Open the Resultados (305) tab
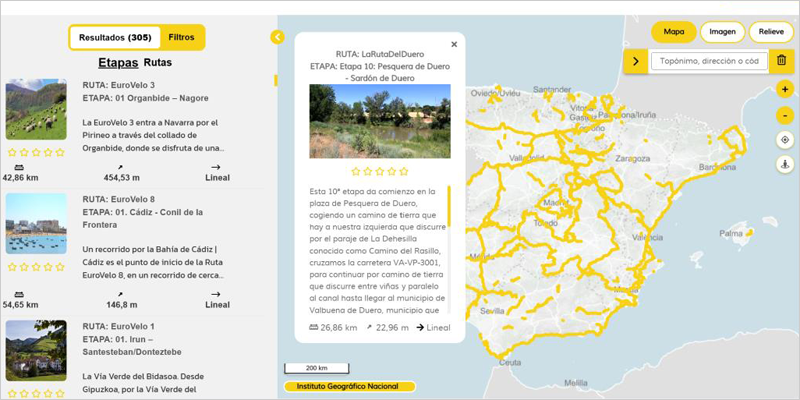The height and width of the screenshot is (400, 800). (115, 37)
